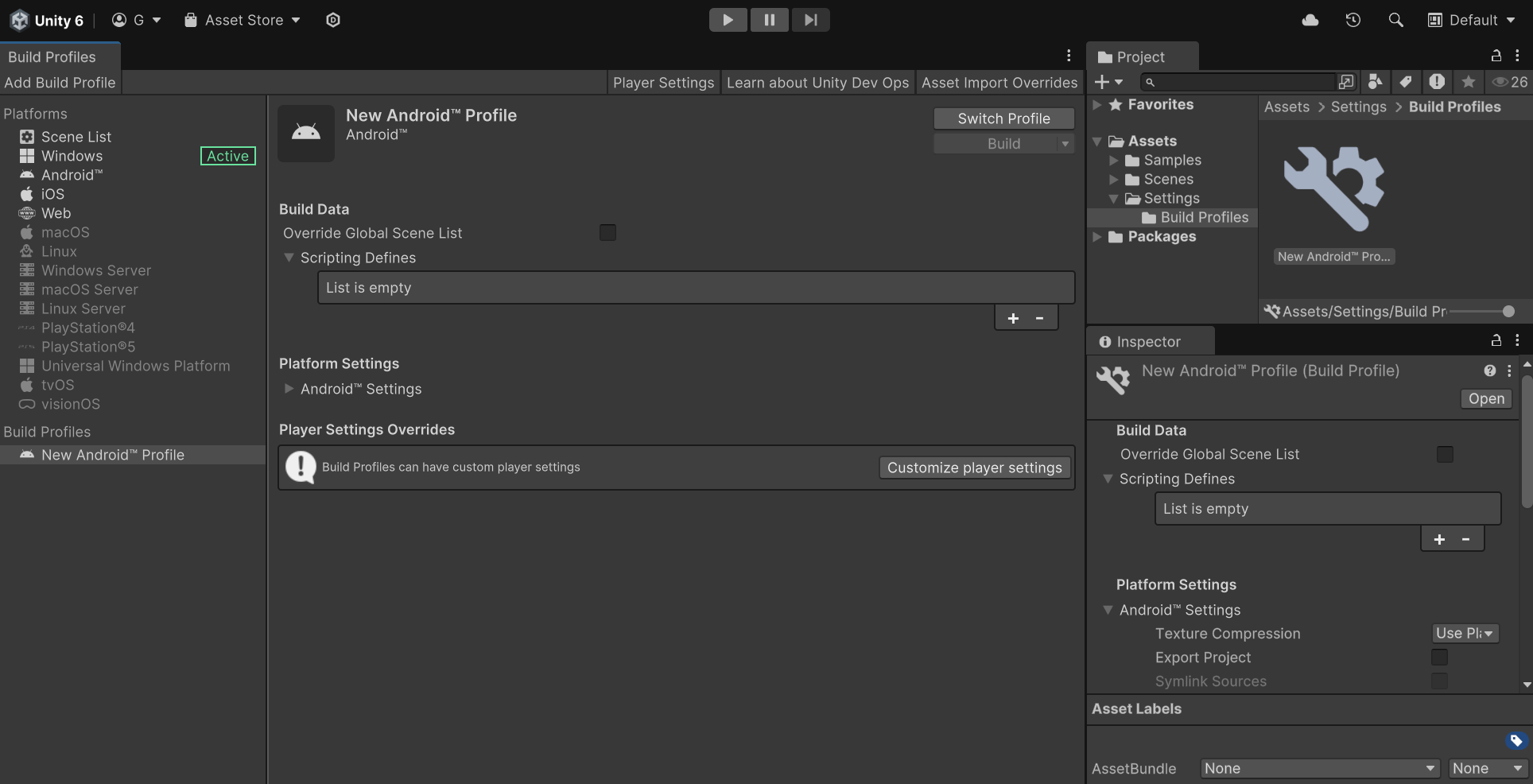Click the Unity 6 logo icon
This screenshot has height=784, width=1533.
pos(20,20)
